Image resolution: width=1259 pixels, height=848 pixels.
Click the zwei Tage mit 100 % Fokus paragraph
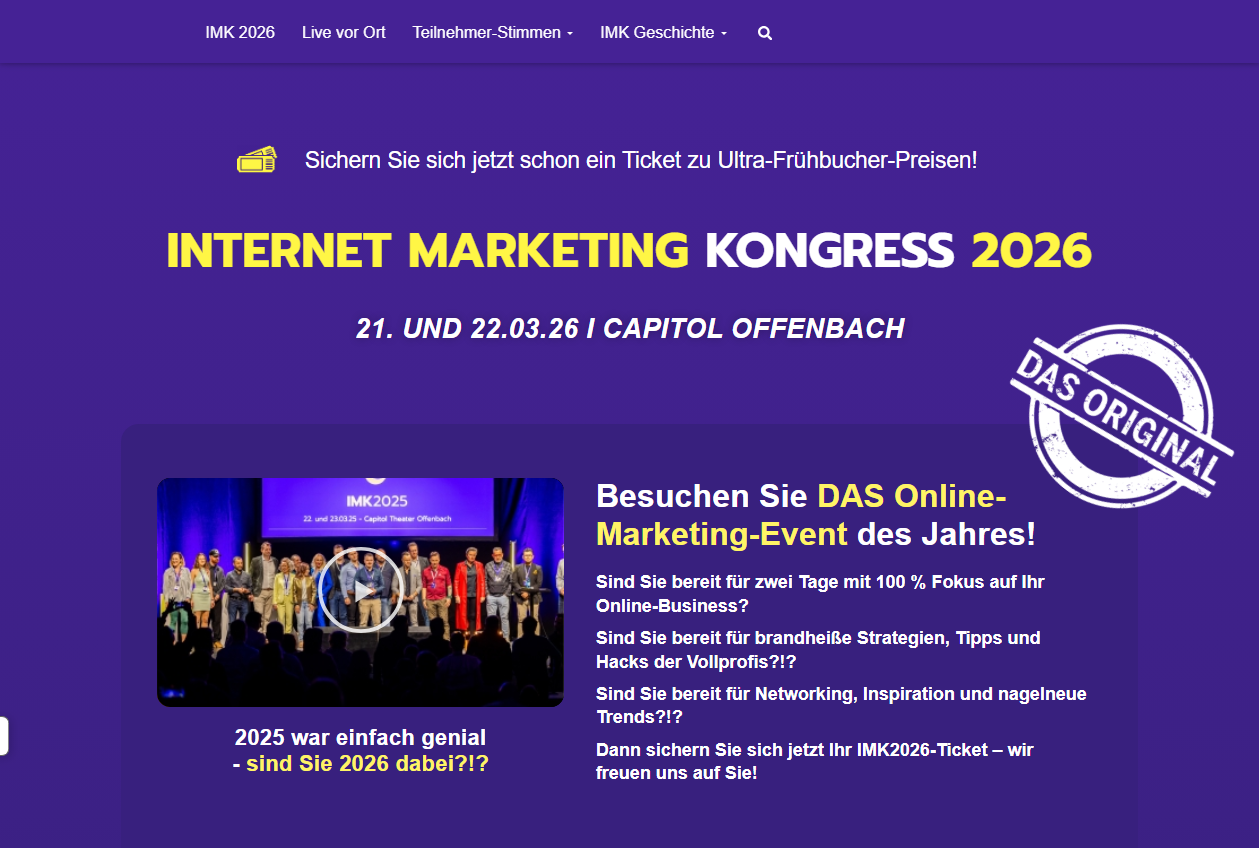[820, 593]
